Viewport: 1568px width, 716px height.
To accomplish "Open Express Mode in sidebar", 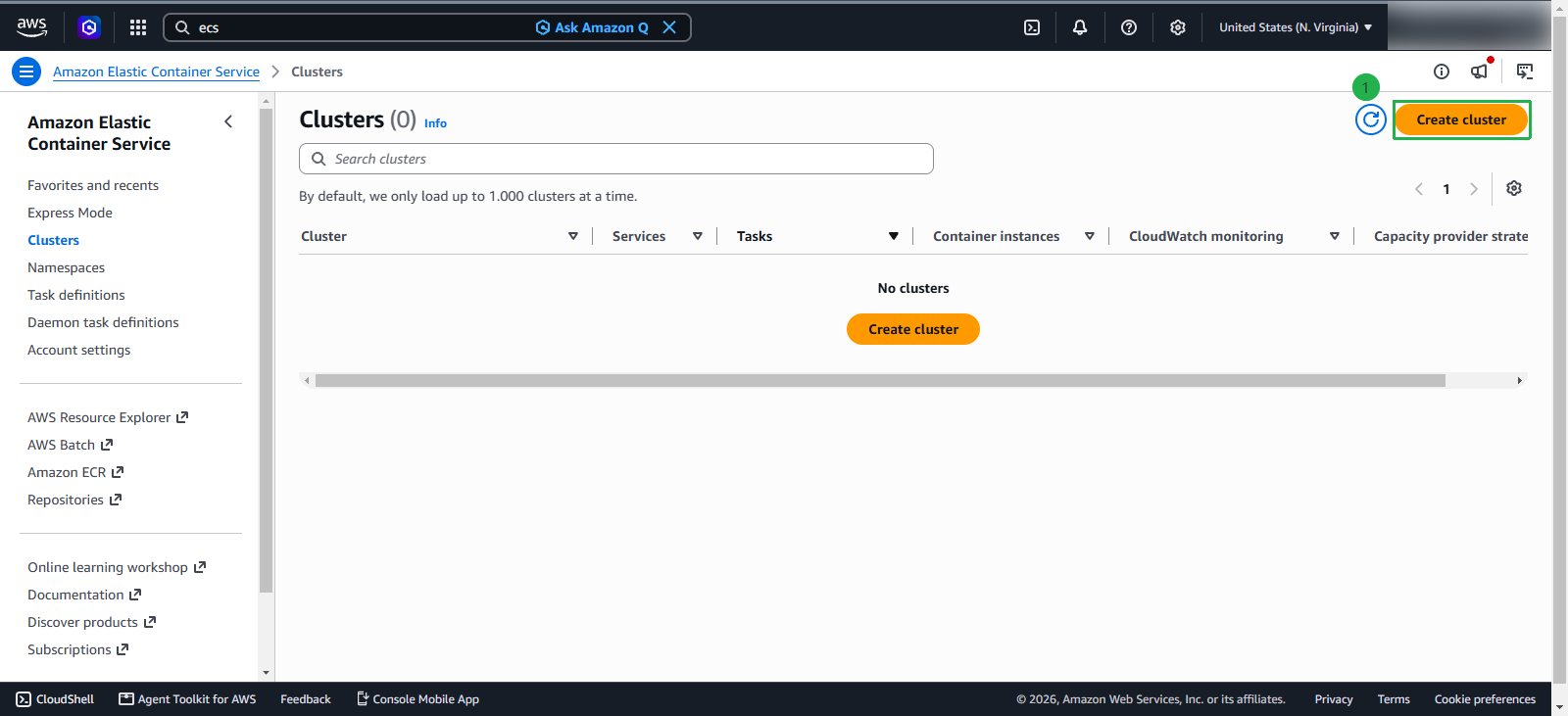I will 70,213.
